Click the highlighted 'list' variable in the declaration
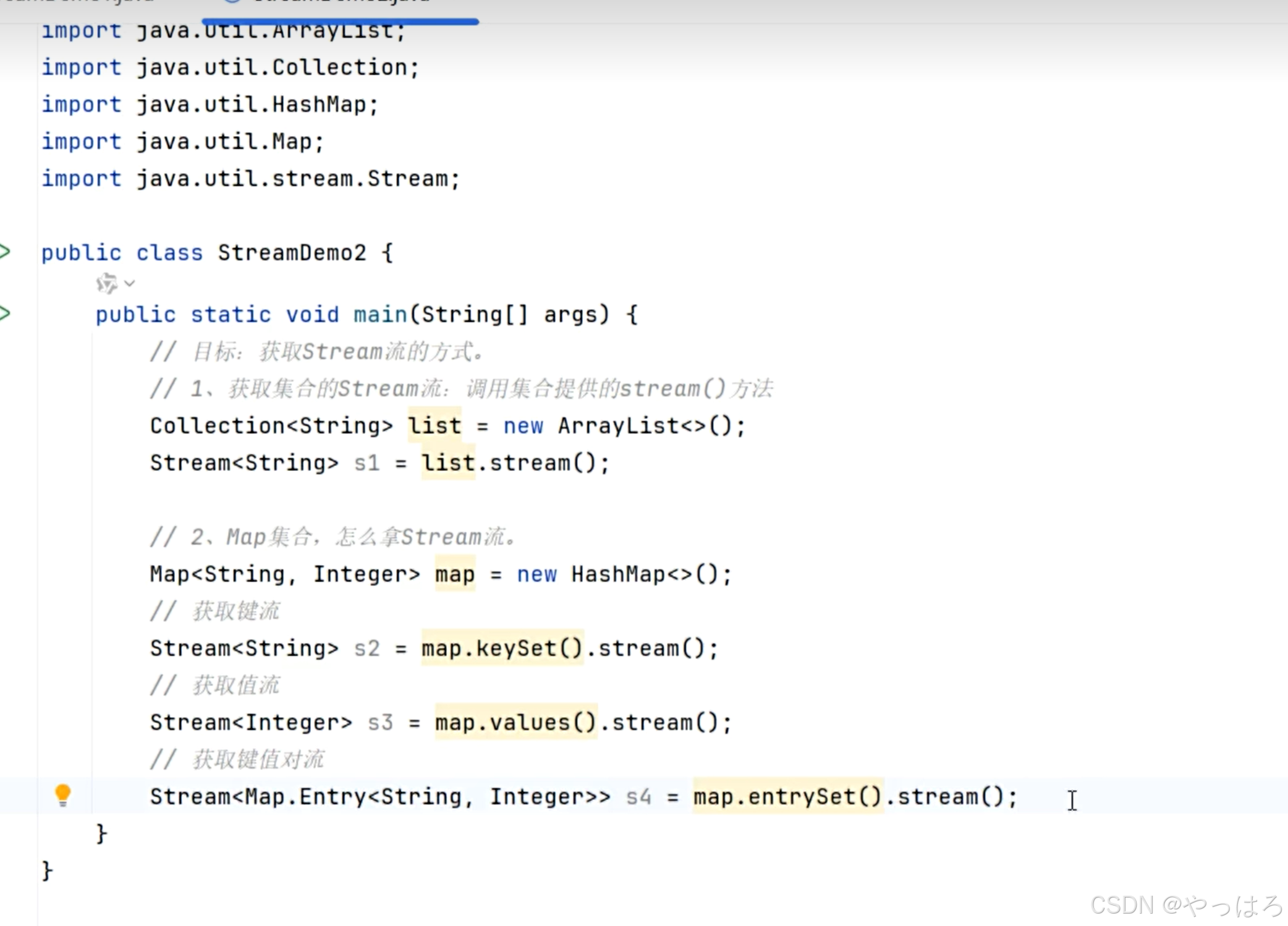The image size is (1288, 926). tap(434, 426)
